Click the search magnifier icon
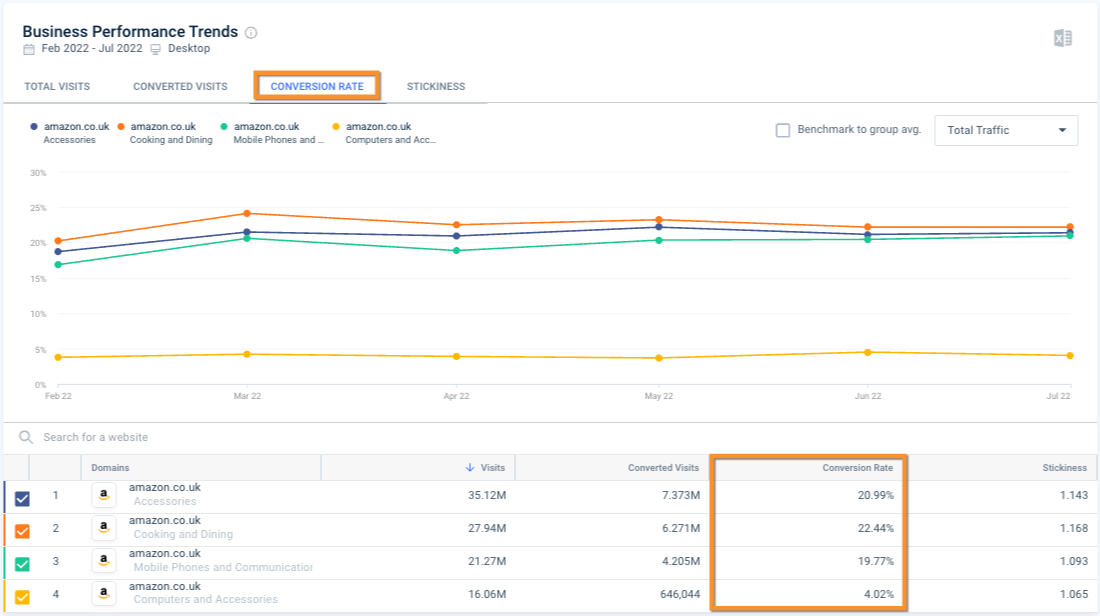This screenshot has width=1100, height=616. coord(26,437)
